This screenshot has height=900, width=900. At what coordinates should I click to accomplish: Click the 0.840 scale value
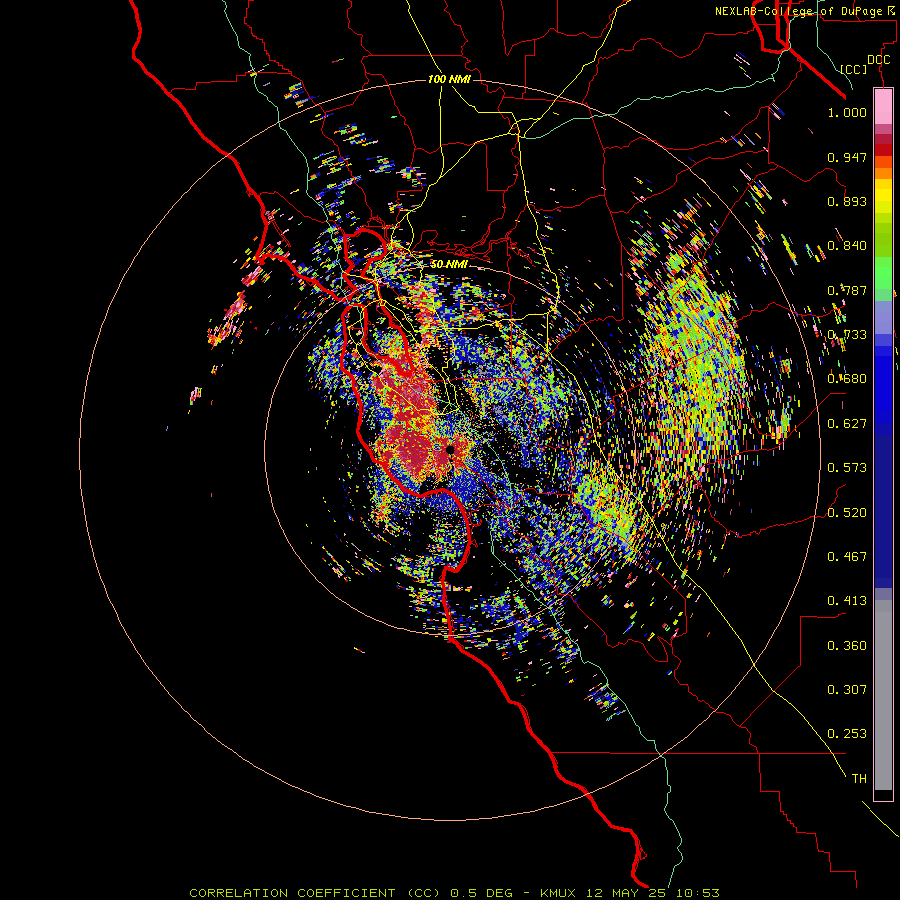click(847, 246)
